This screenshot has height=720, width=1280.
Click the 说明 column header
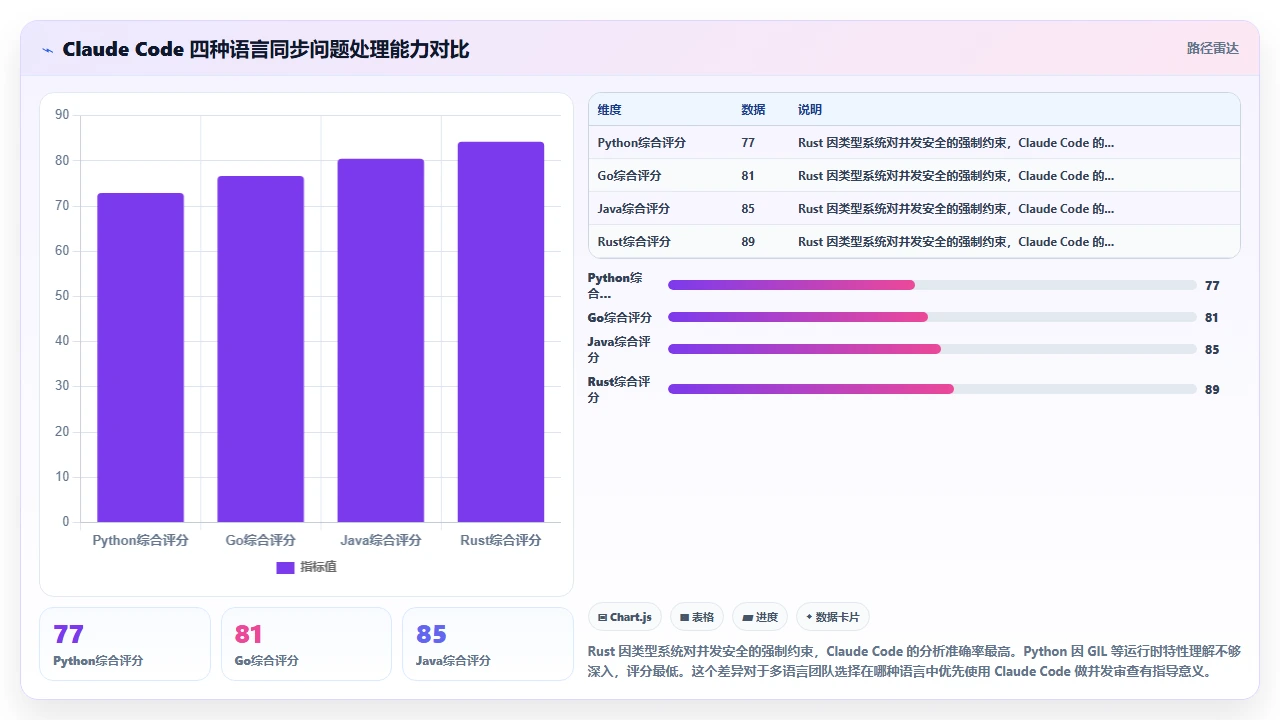coord(810,109)
